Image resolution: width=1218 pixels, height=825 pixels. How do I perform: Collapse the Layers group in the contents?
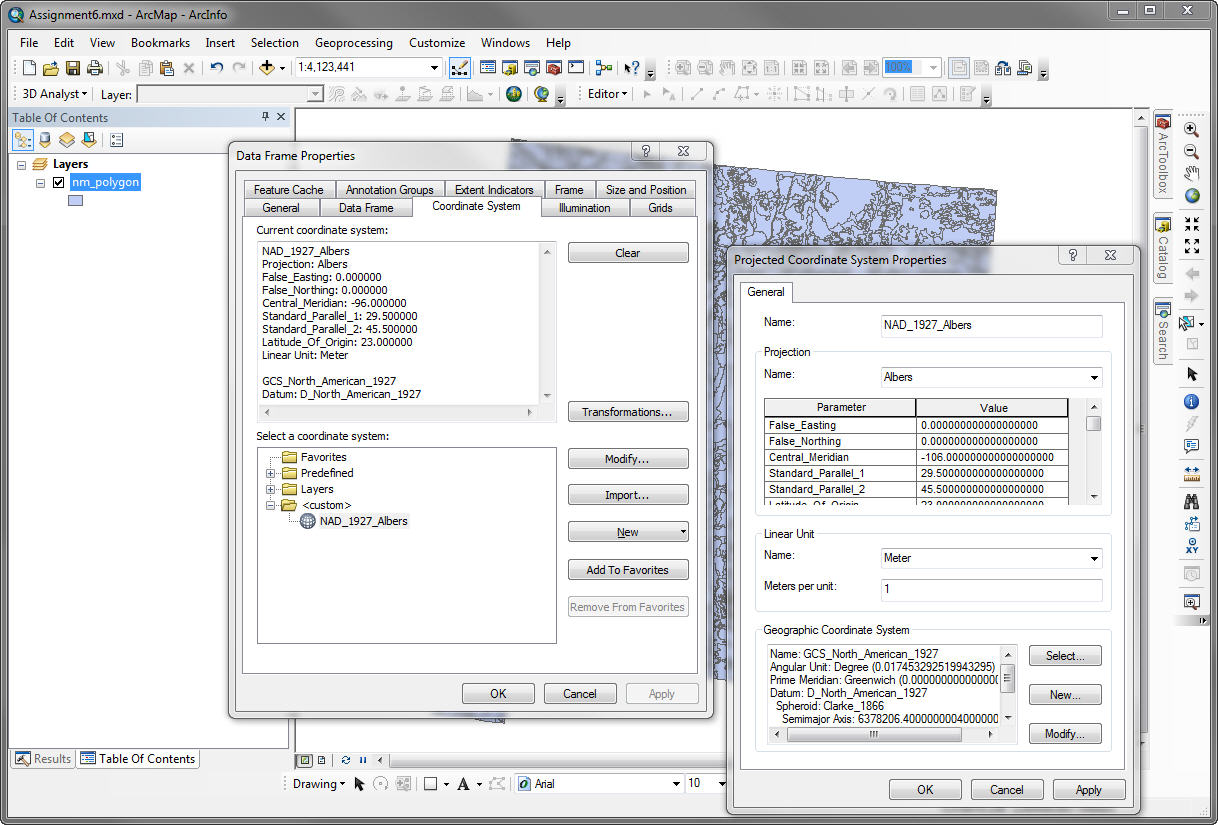(x=22, y=164)
